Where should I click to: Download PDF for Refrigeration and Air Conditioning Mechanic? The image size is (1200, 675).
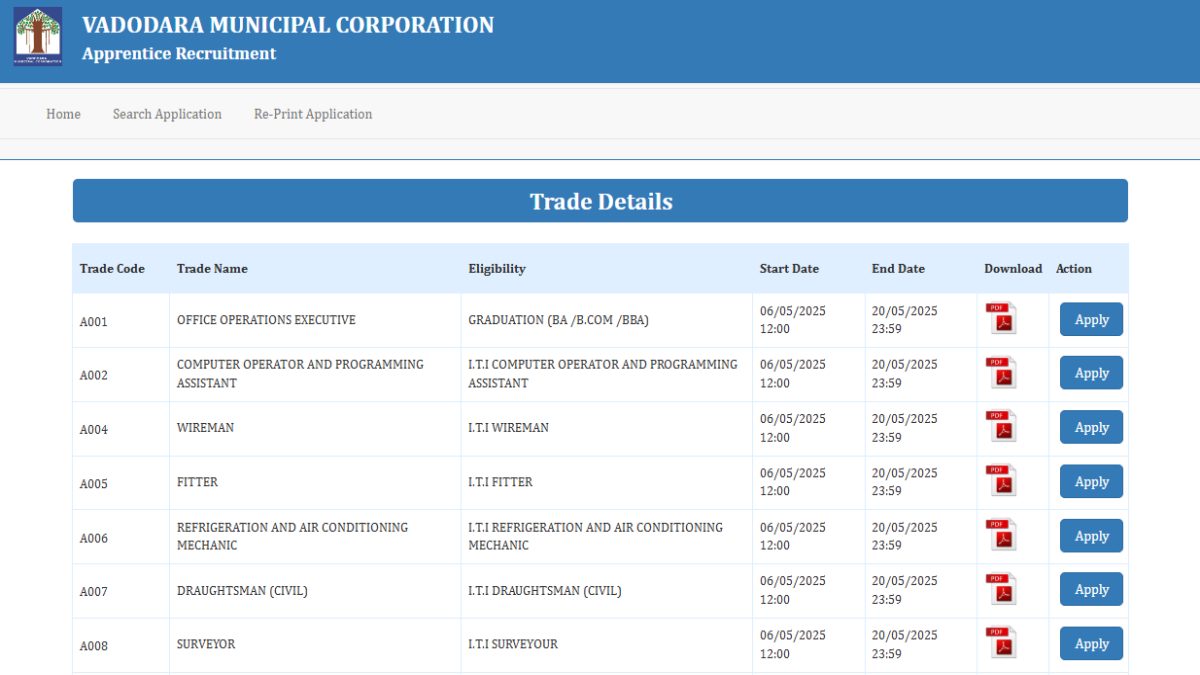[1001, 535]
